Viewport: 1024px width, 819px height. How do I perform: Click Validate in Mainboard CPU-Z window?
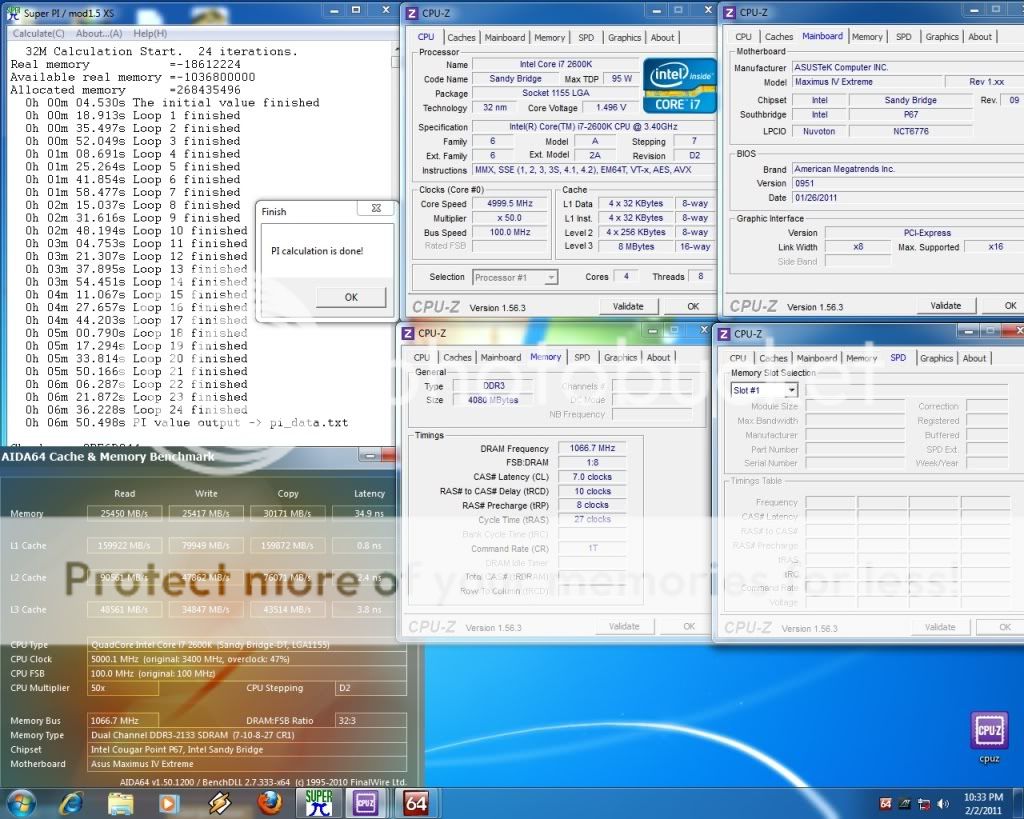tap(945, 305)
